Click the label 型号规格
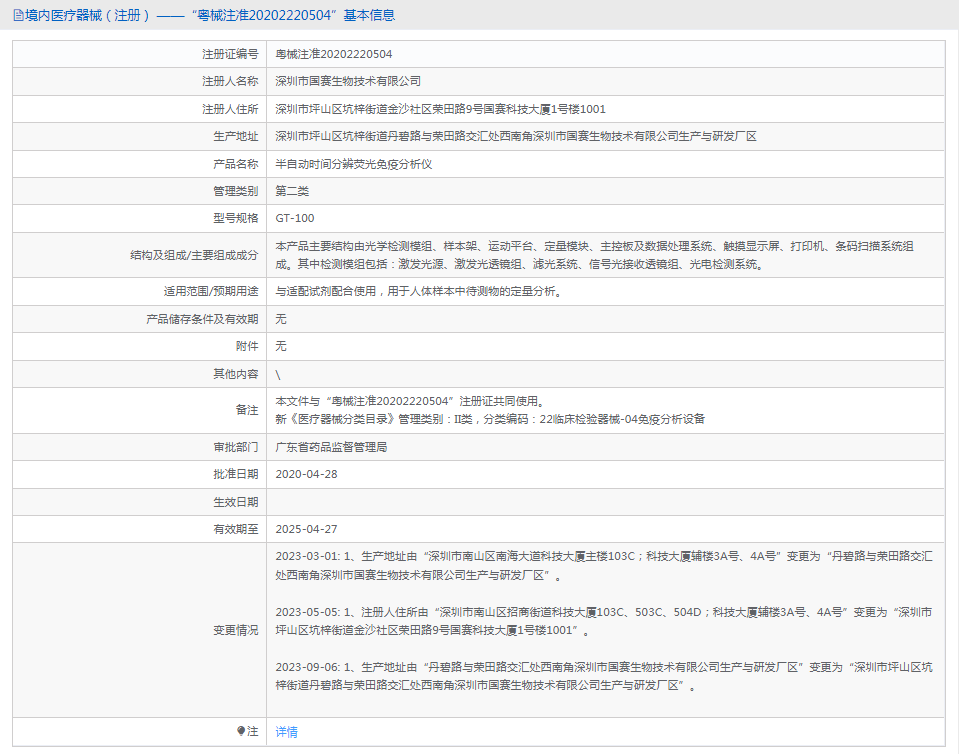The image size is (959, 754). [236, 218]
